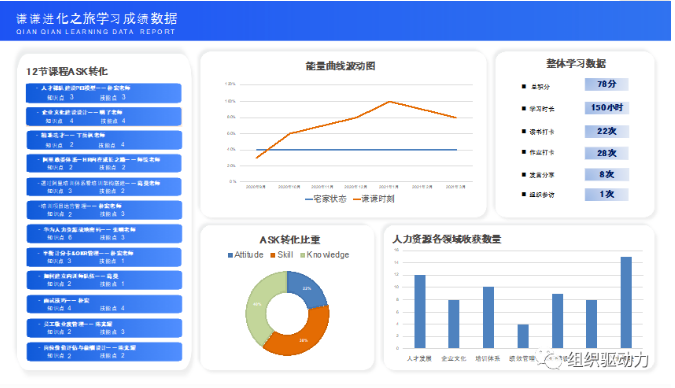
Task: Click the WeChat logo in the watermark
Action: pyautogui.click(x=549, y=360)
